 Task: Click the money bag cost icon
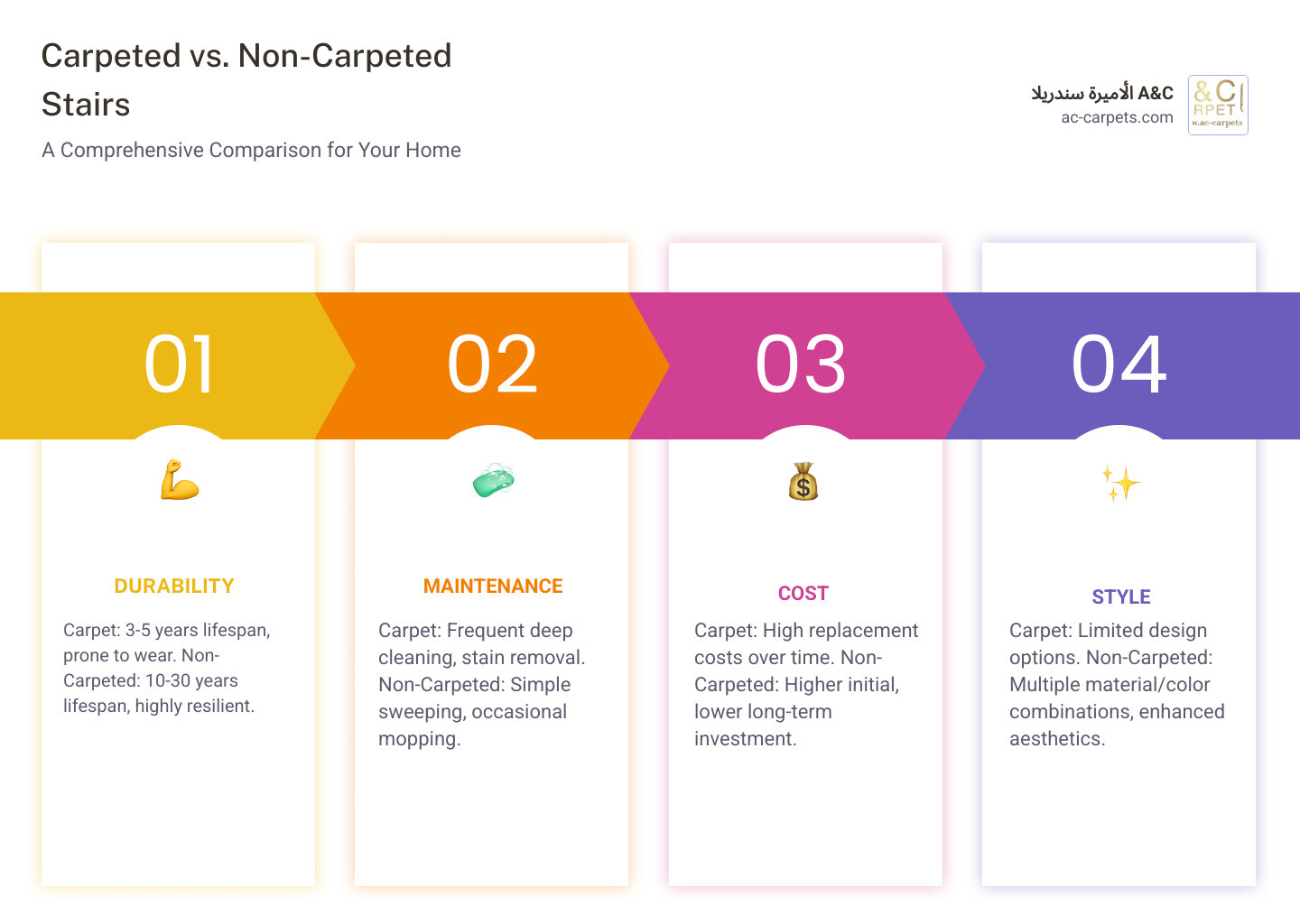click(x=803, y=482)
